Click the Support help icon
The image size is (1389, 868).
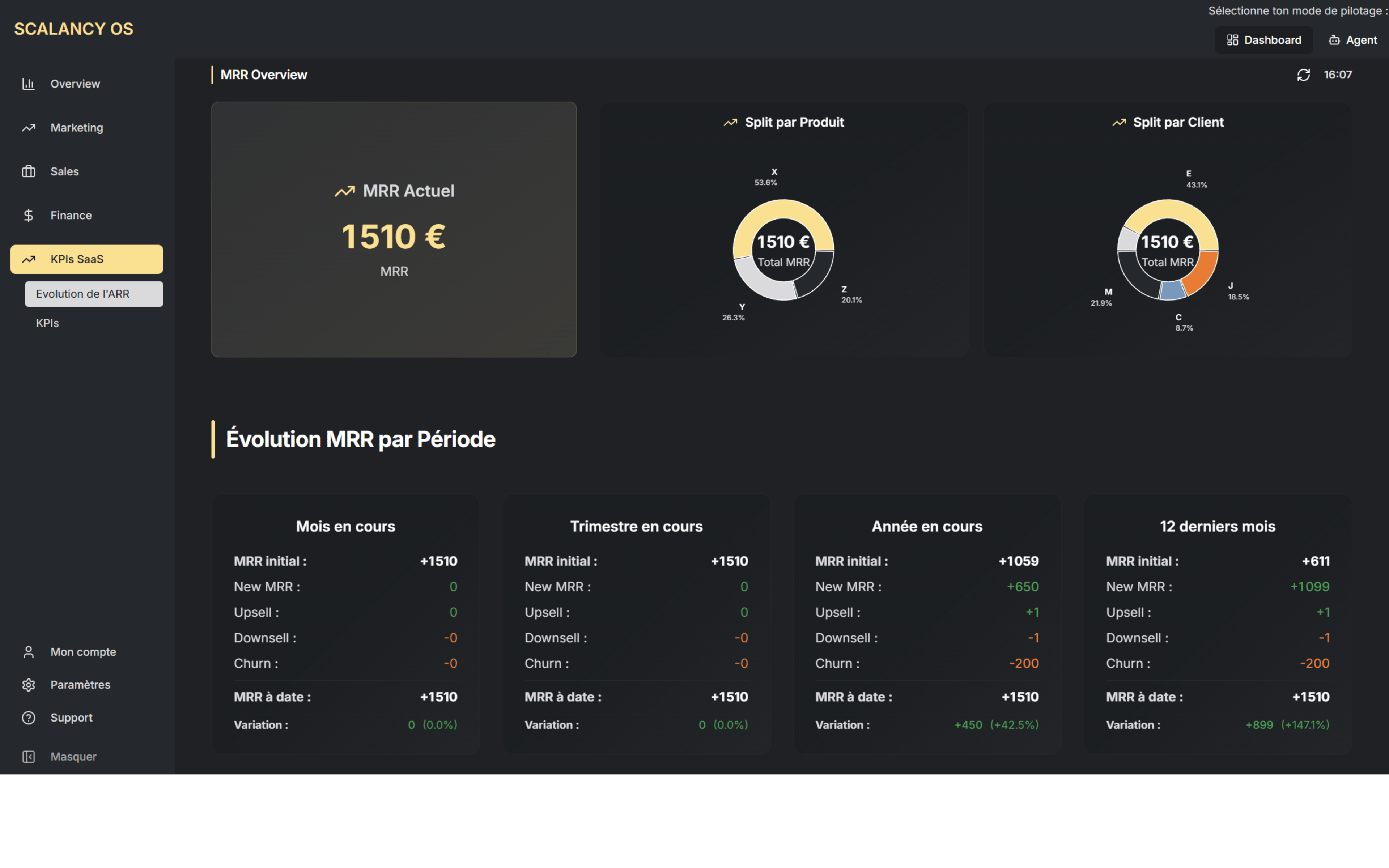(x=29, y=717)
